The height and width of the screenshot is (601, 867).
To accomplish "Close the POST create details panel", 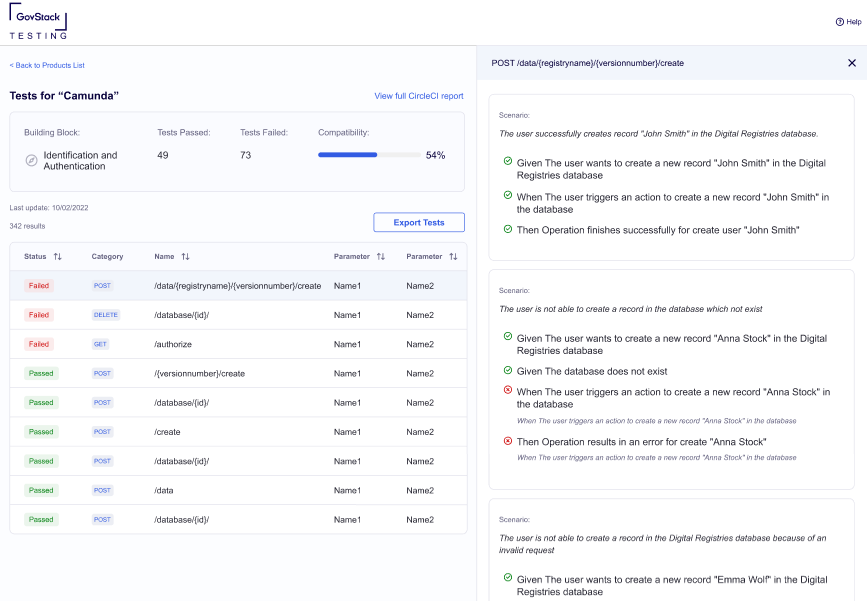I will tap(852, 63).
